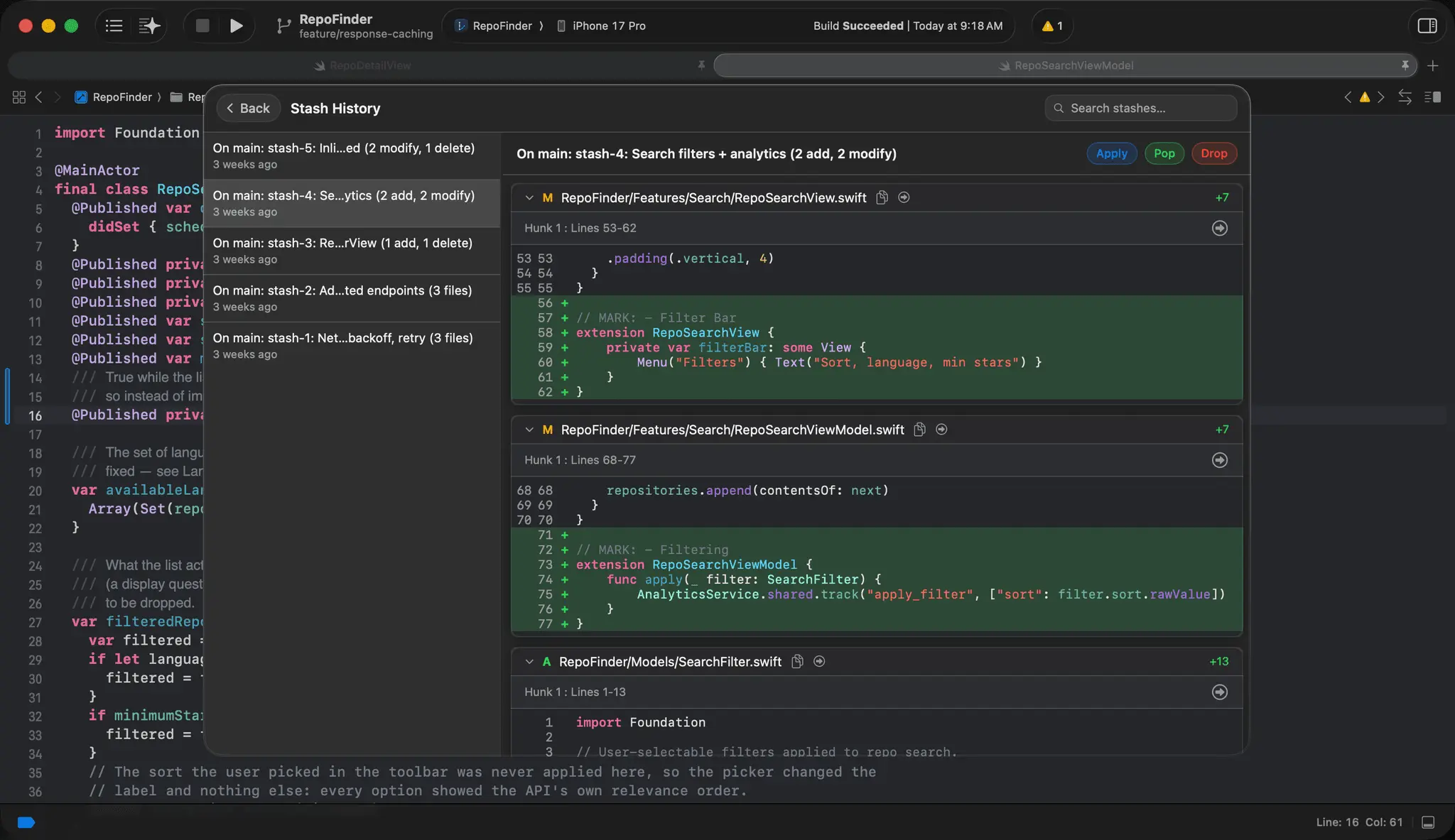Stop the running build
The width and height of the screenshot is (1455, 840).
point(202,26)
